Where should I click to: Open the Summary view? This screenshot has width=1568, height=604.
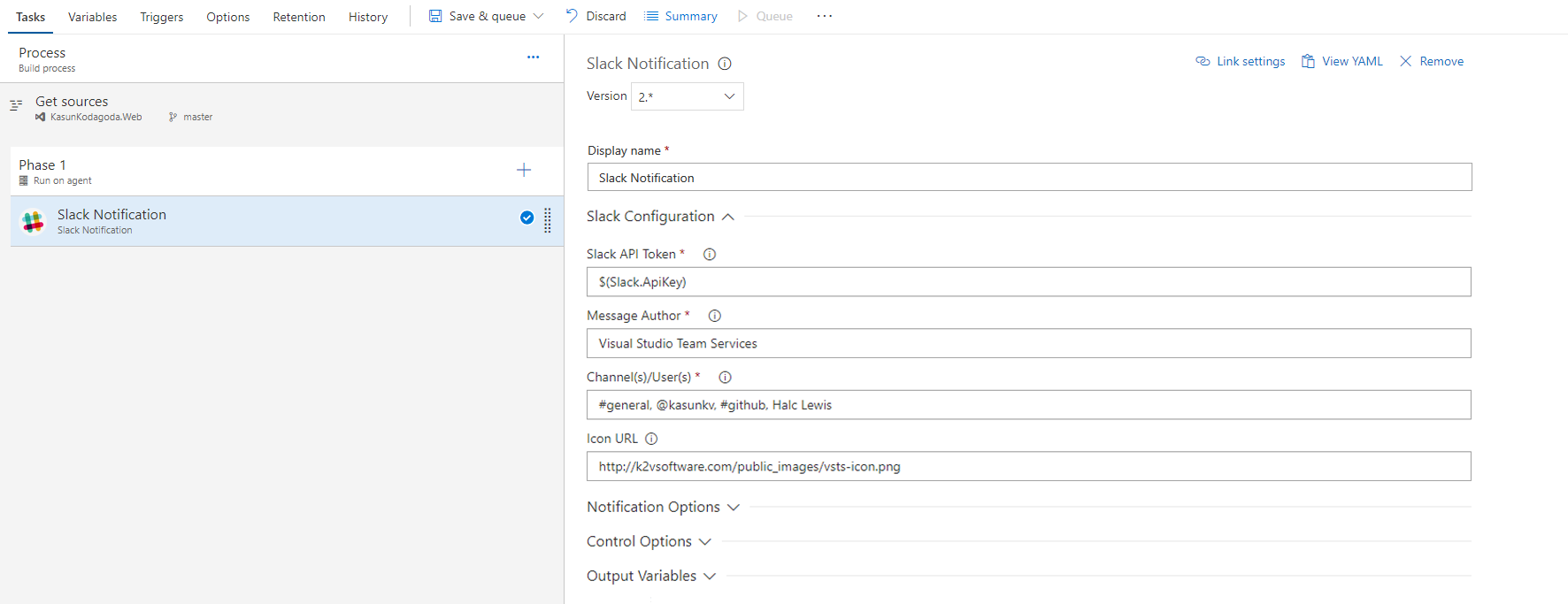691,16
